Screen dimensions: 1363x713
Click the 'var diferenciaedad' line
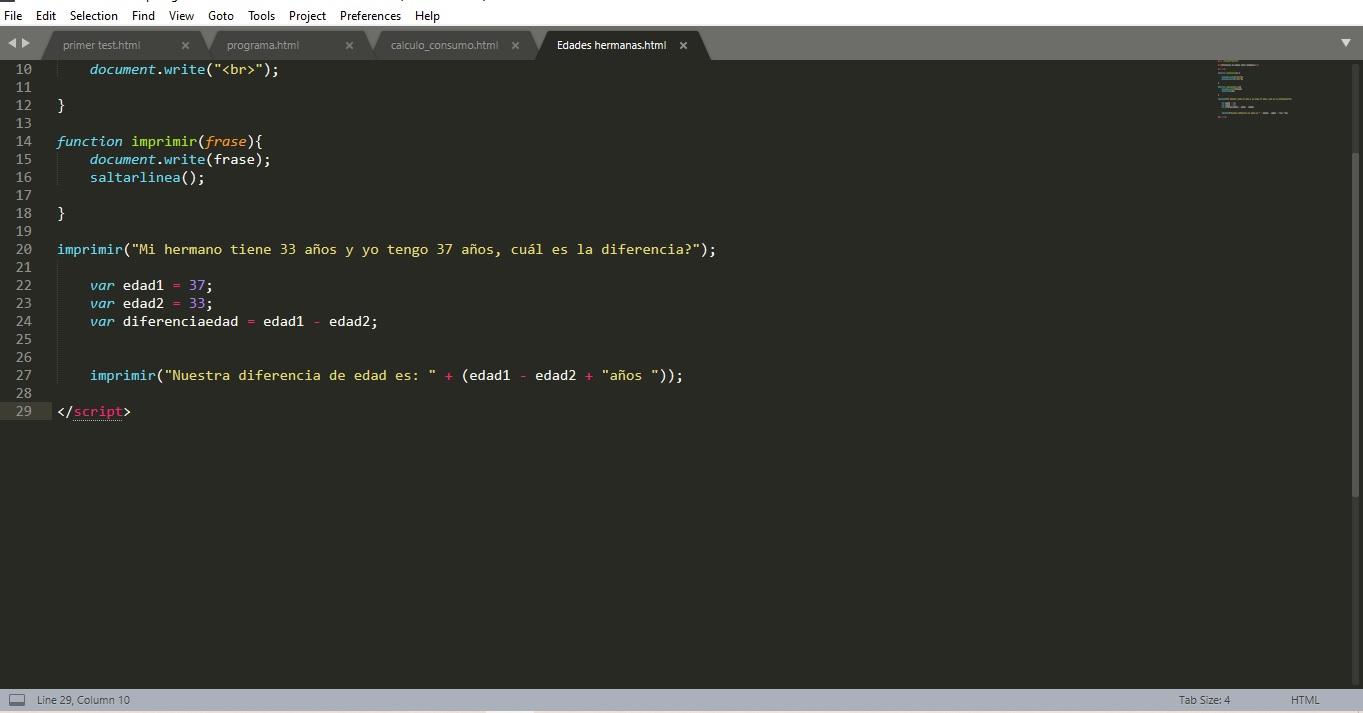pyautogui.click(x=234, y=321)
